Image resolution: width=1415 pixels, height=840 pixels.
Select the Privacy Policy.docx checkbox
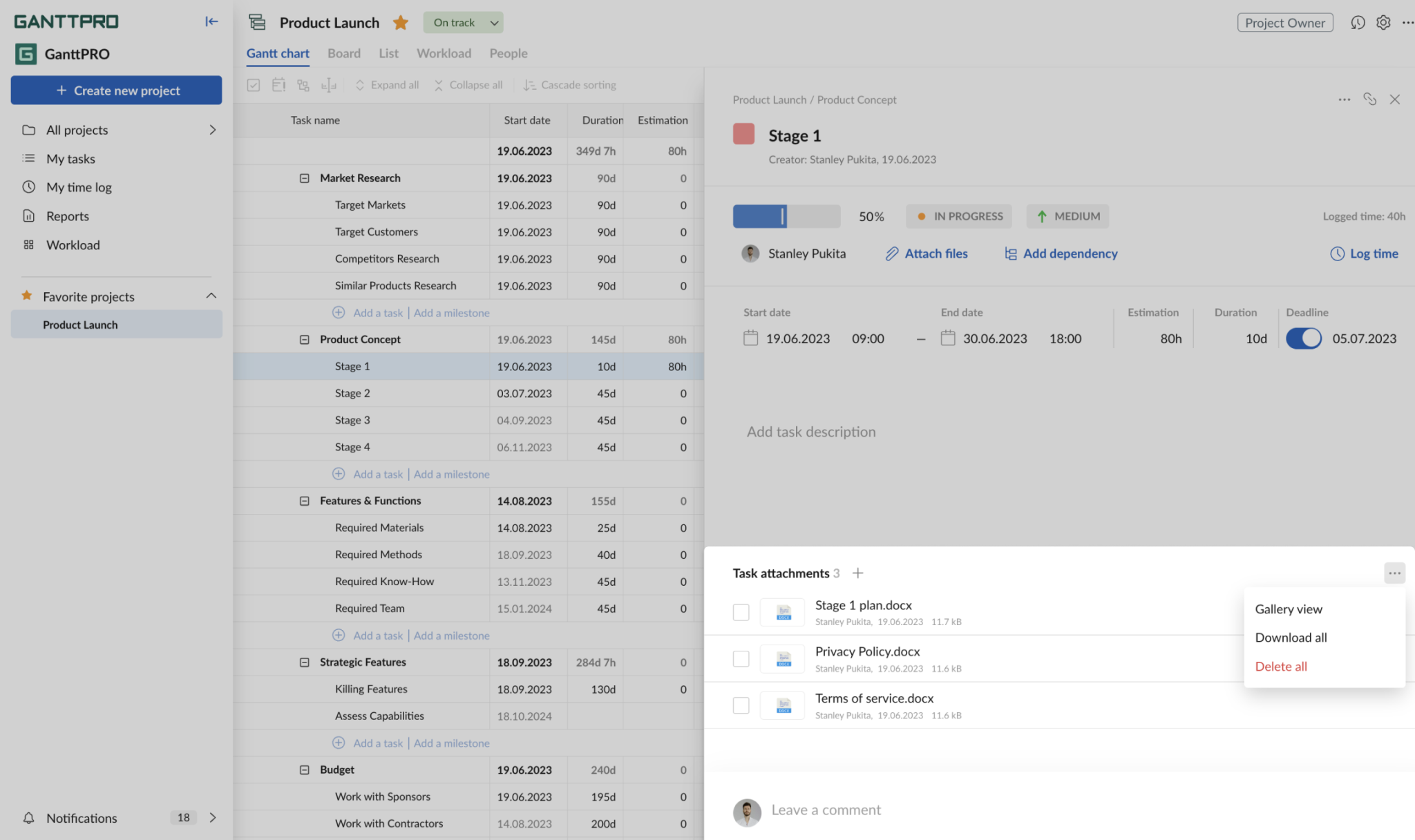(741, 659)
